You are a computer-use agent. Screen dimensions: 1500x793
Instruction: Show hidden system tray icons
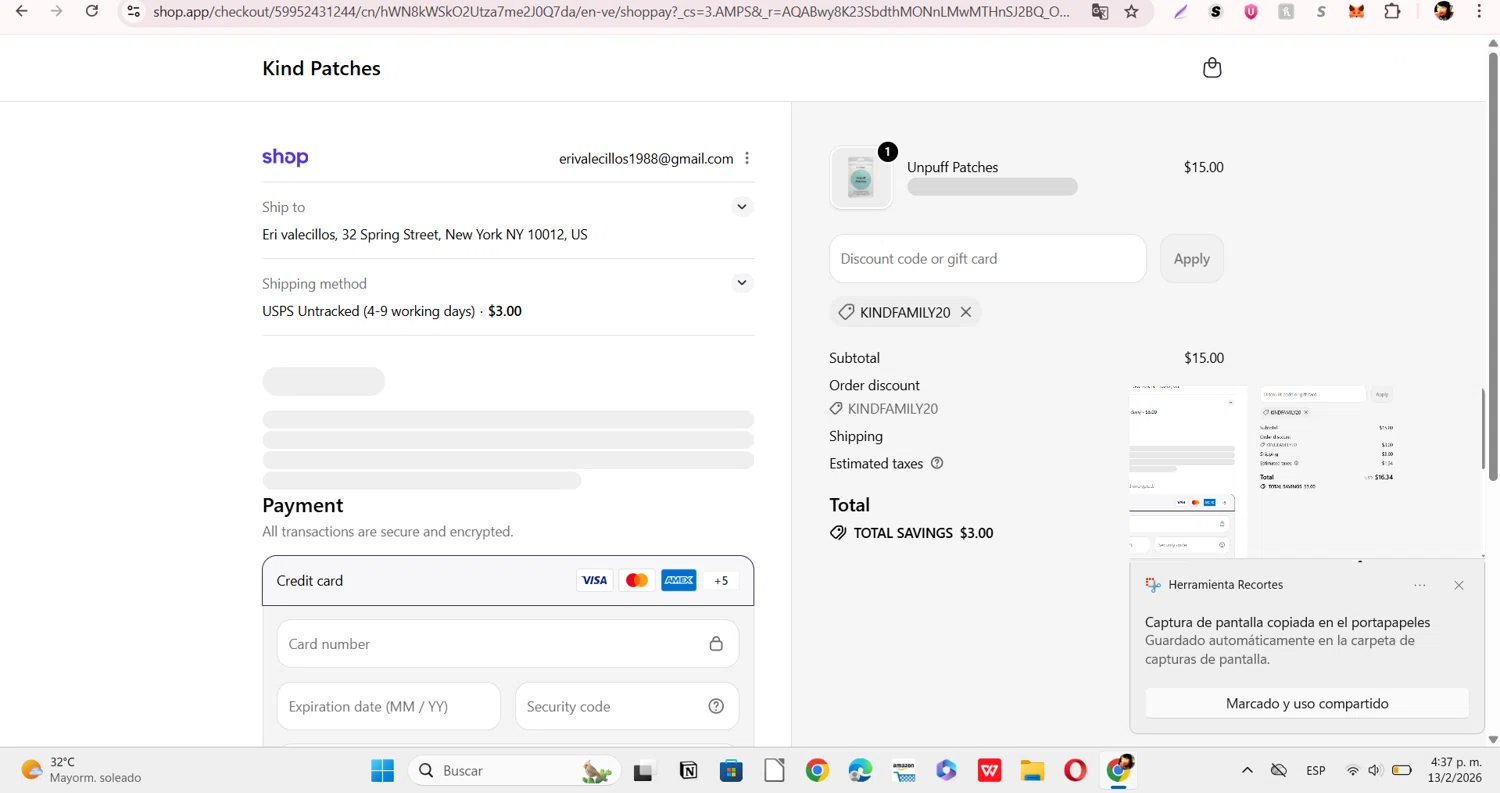1247,771
